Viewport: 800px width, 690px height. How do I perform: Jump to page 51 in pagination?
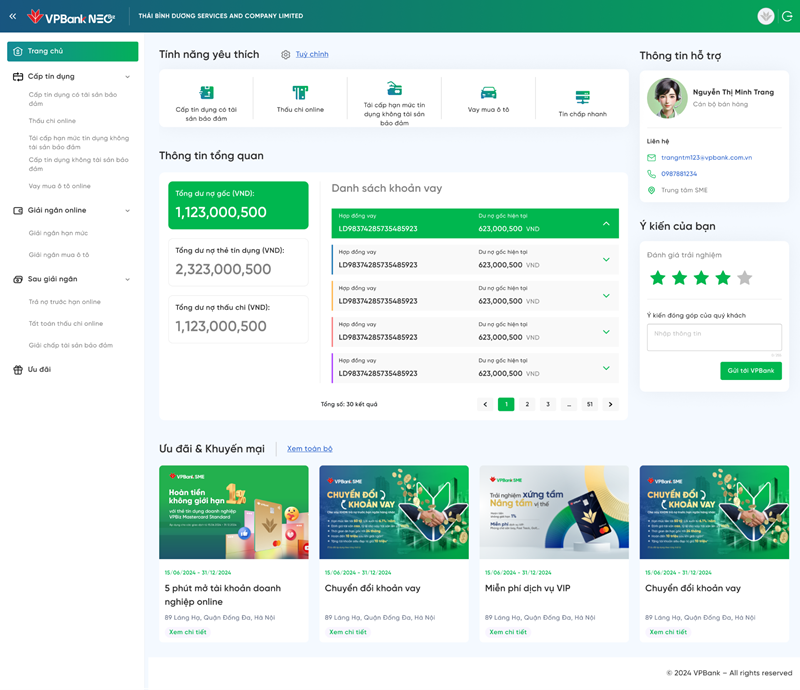pyautogui.click(x=590, y=405)
